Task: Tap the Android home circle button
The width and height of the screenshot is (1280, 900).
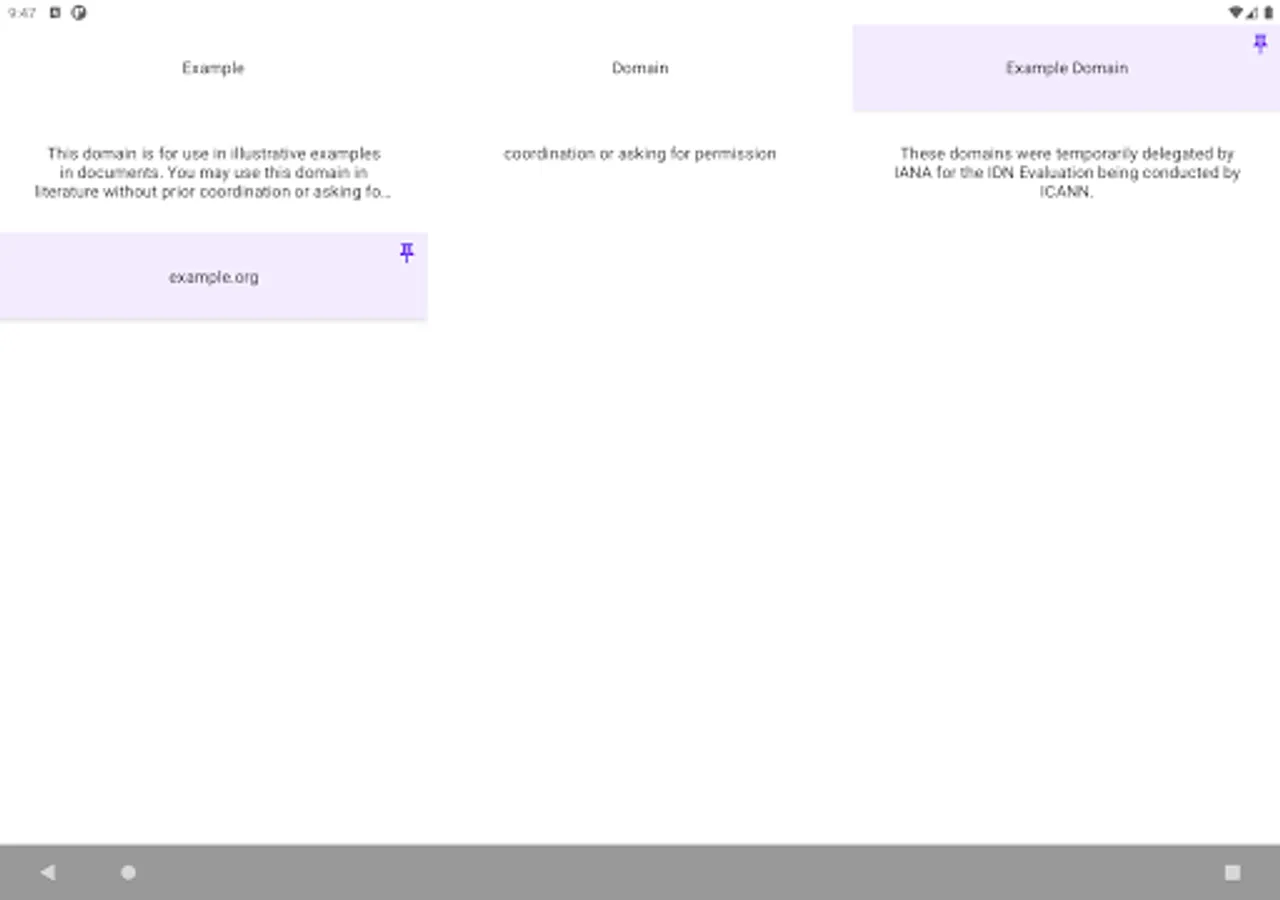Action: click(128, 872)
